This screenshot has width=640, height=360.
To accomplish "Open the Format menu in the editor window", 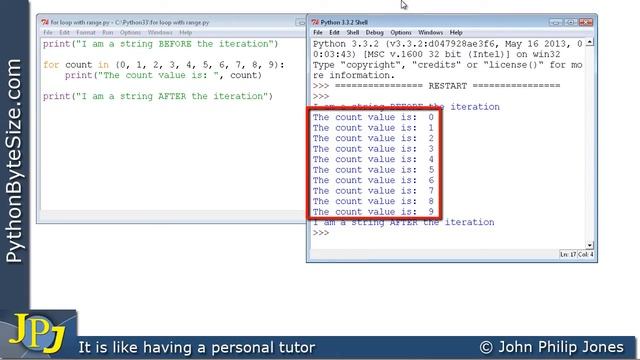I will (86, 32).
